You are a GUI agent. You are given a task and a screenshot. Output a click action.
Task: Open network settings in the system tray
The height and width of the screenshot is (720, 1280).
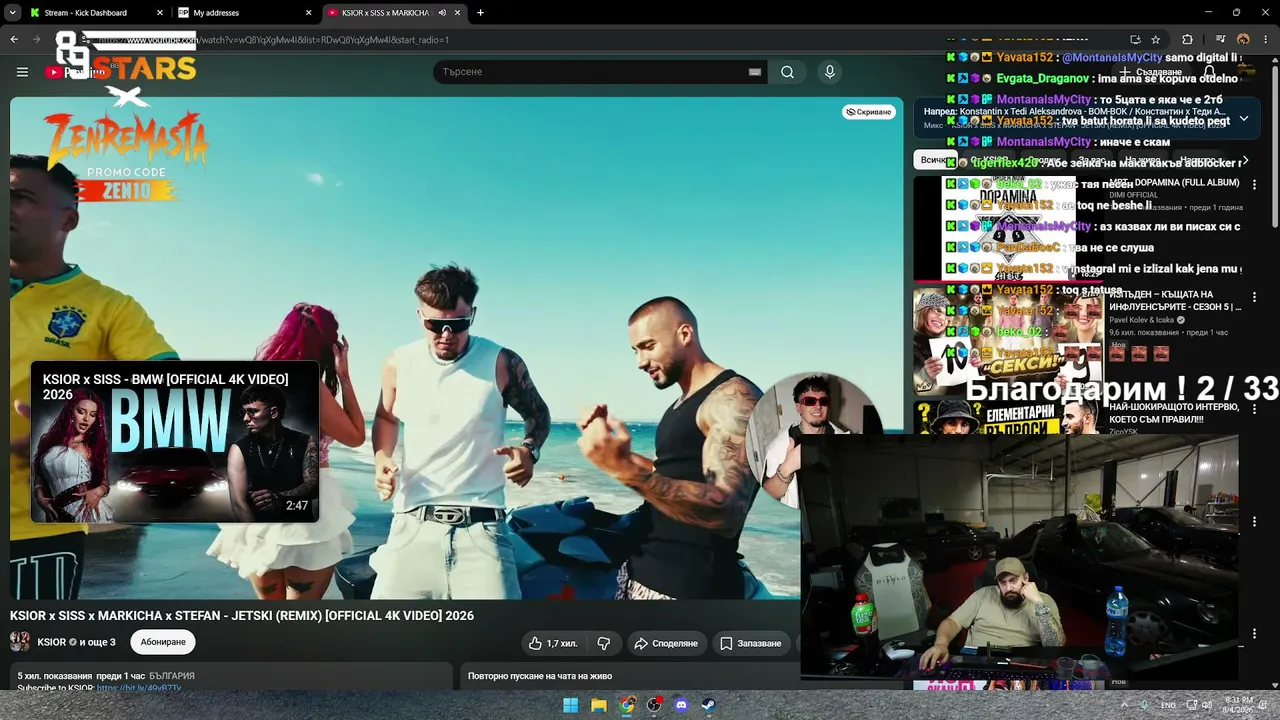click(1190, 705)
